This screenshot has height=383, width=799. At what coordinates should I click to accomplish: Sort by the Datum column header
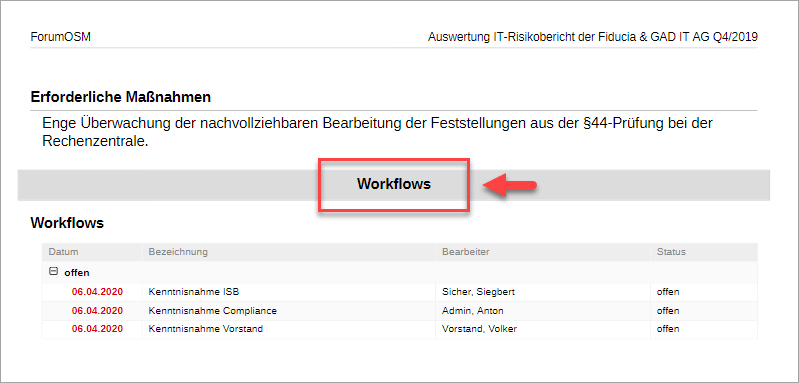[63, 252]
